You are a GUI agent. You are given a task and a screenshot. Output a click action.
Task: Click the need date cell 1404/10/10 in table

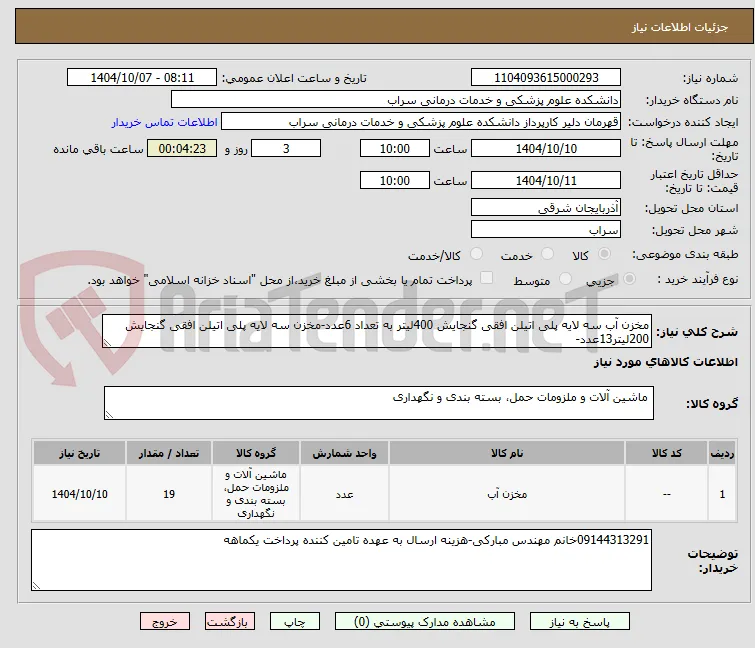(79, 494)
